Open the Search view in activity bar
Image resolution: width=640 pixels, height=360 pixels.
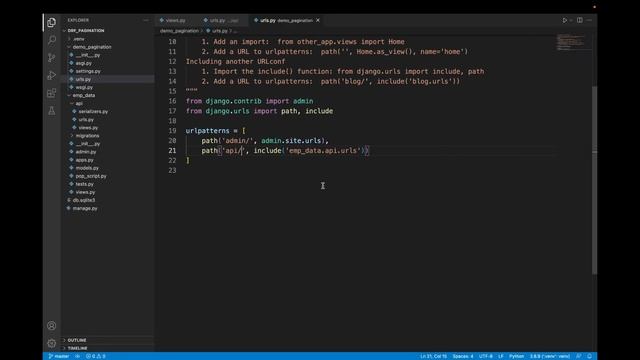pyautogui.click(x=51, y=40)
